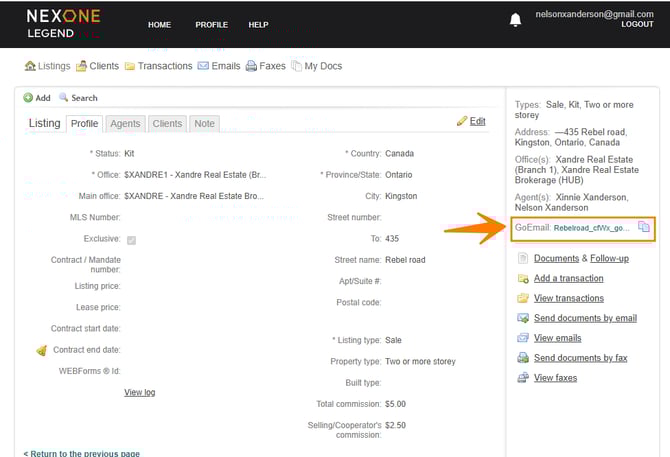Toggle the Exclusive checkbox
Screen dimensions: 670x457
coord(131,239)
